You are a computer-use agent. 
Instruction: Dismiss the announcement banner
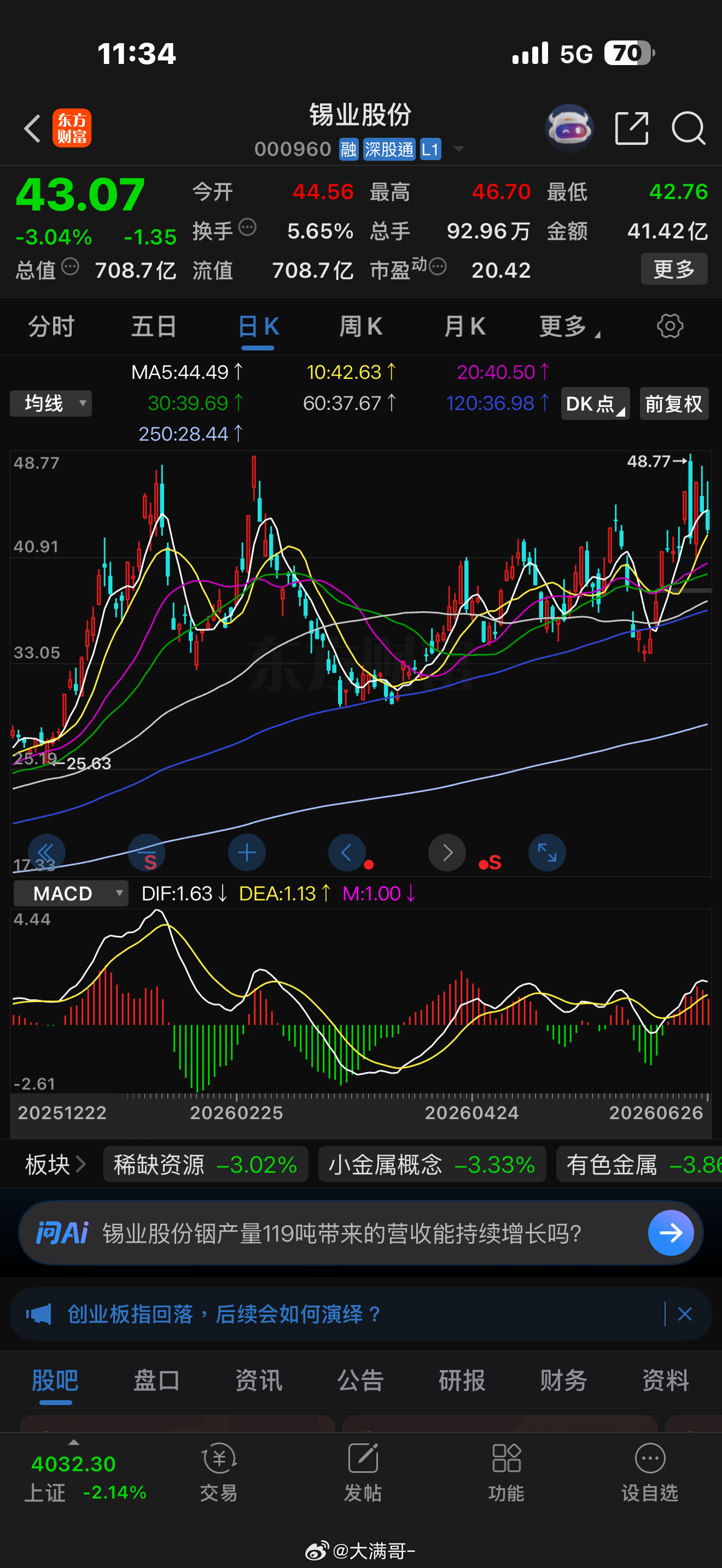(685, 1314)
